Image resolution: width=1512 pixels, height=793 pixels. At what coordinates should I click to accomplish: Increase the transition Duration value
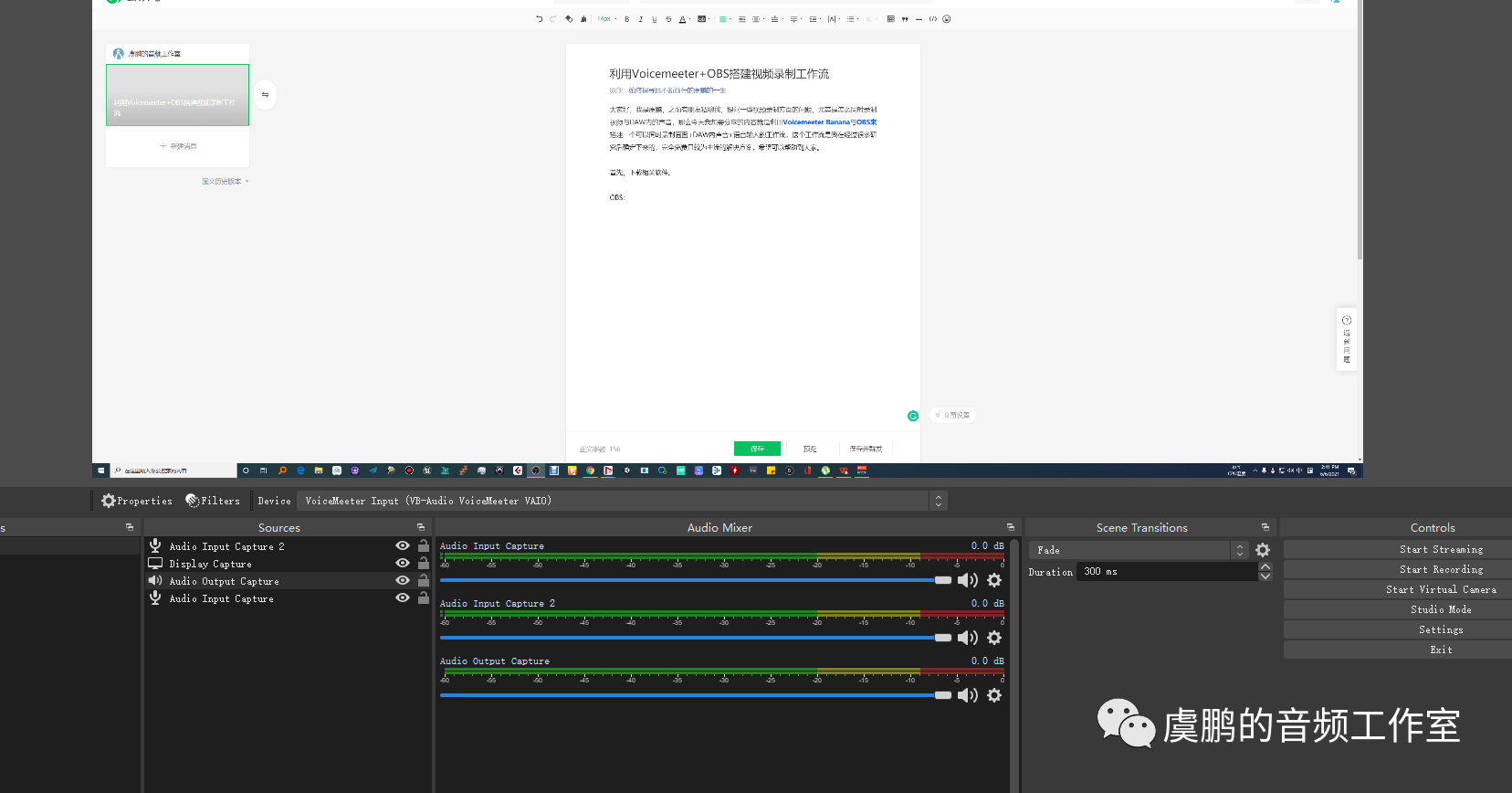click(x=1265, y=566)
